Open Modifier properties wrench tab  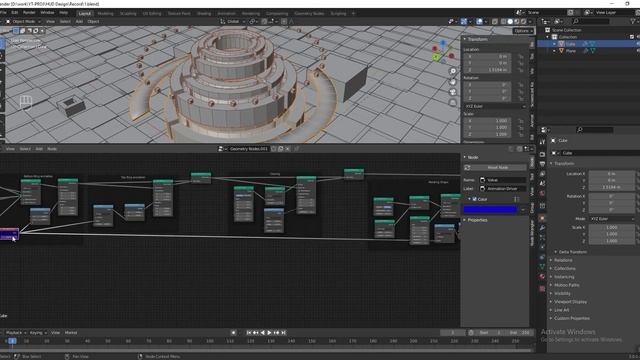542,228
